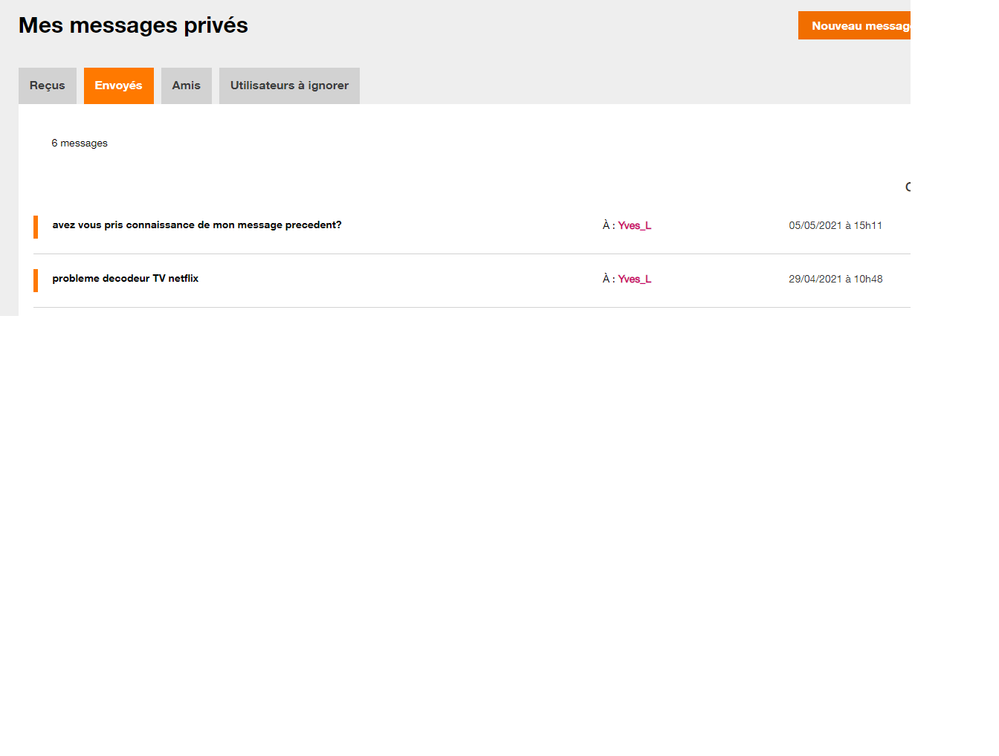Click the separator line between the two messages
Screen dimensions: 999x756
tap(470, 254)
